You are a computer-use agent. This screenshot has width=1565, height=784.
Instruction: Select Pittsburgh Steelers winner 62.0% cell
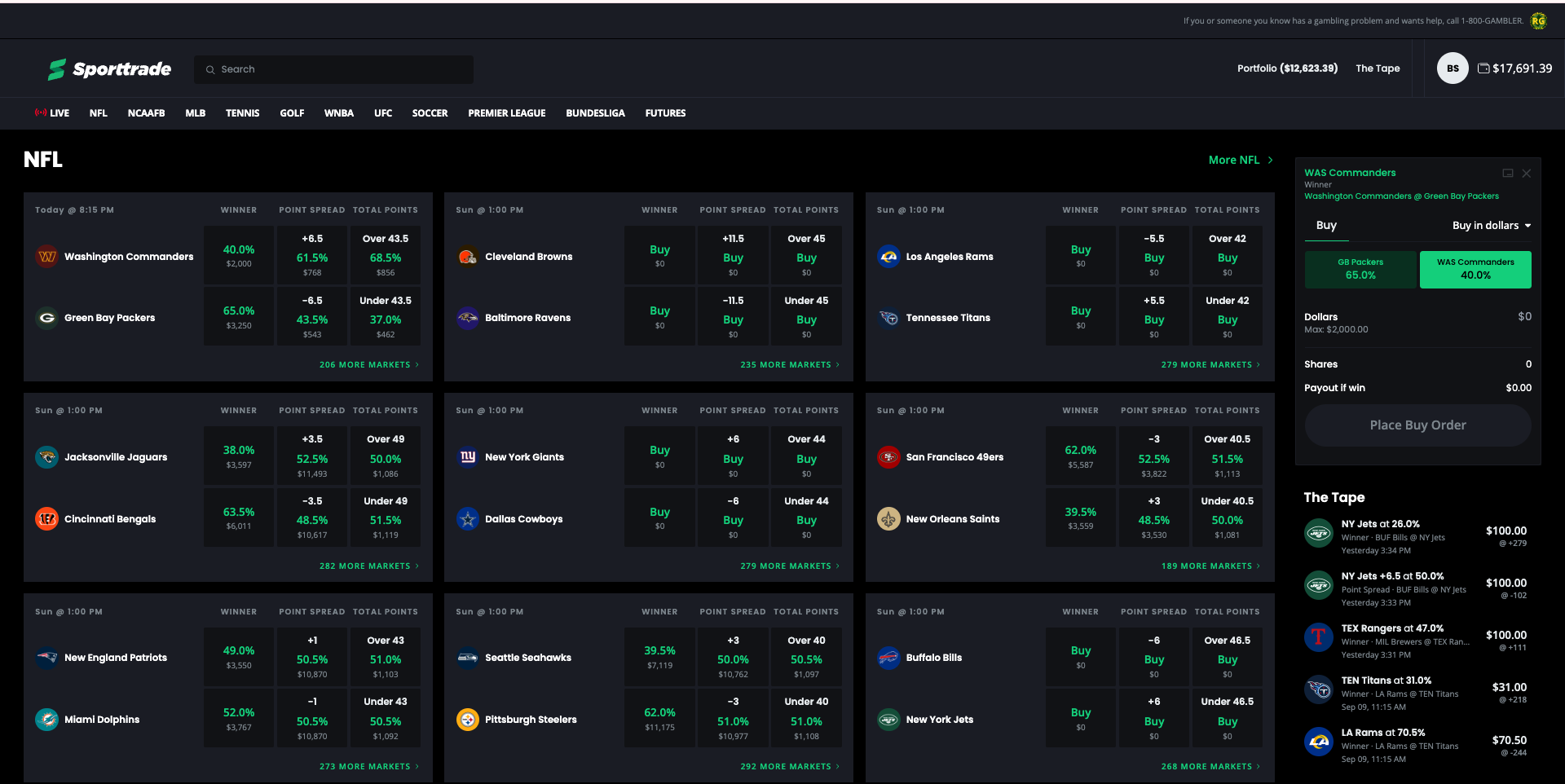tap(659, 718)
